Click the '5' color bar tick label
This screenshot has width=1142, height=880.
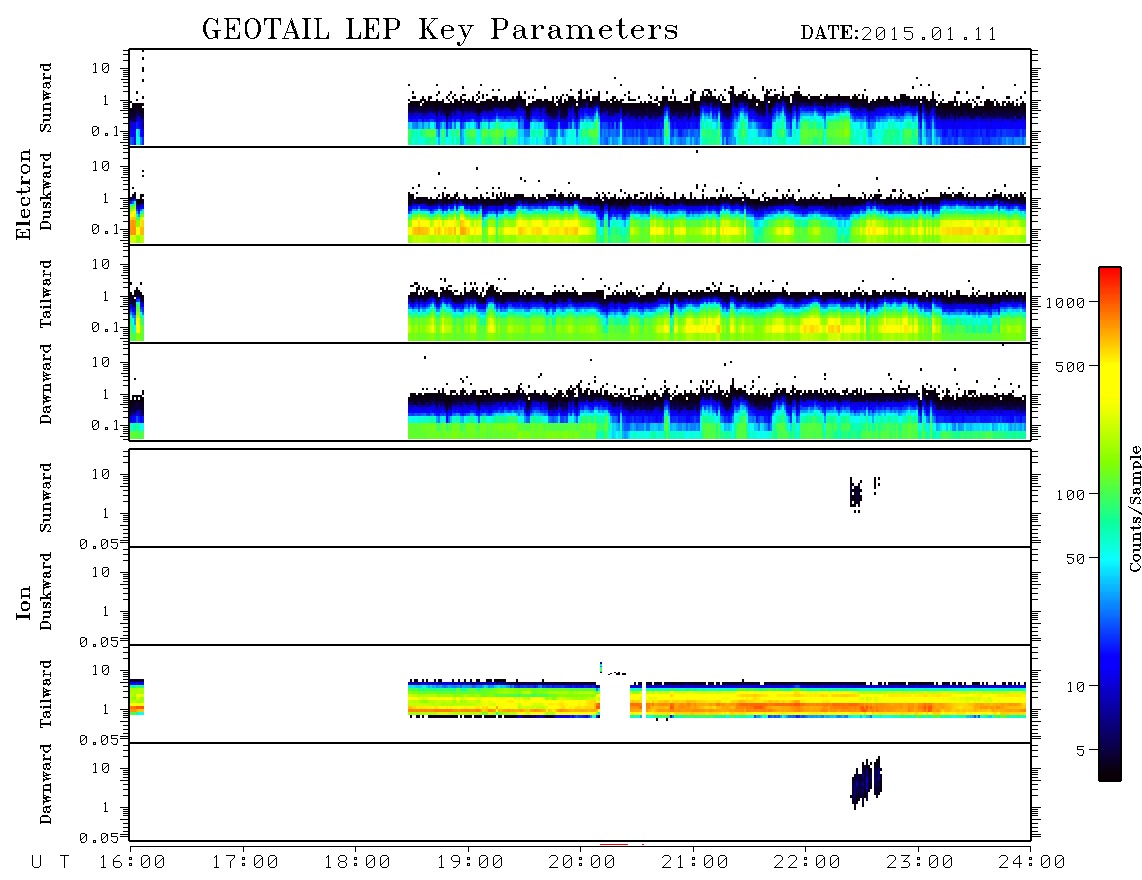[1080, 750]
